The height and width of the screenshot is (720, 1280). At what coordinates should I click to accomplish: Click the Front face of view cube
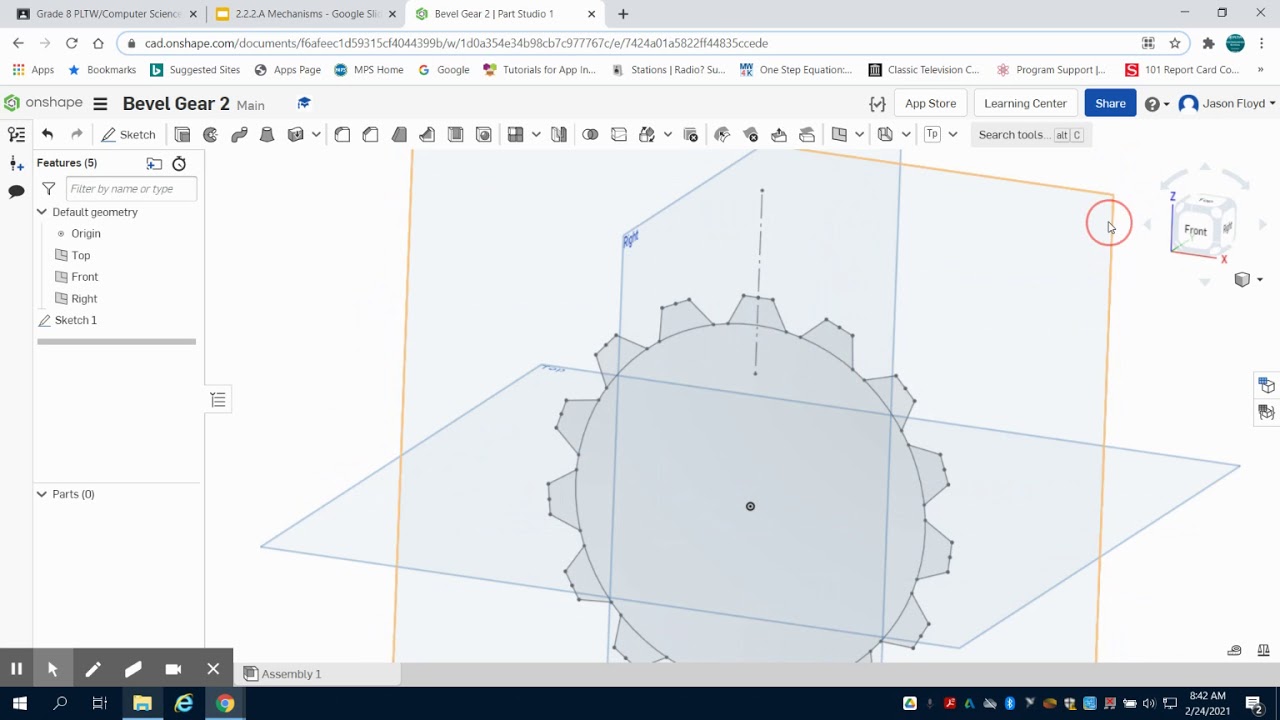[x=1196, y=231]
